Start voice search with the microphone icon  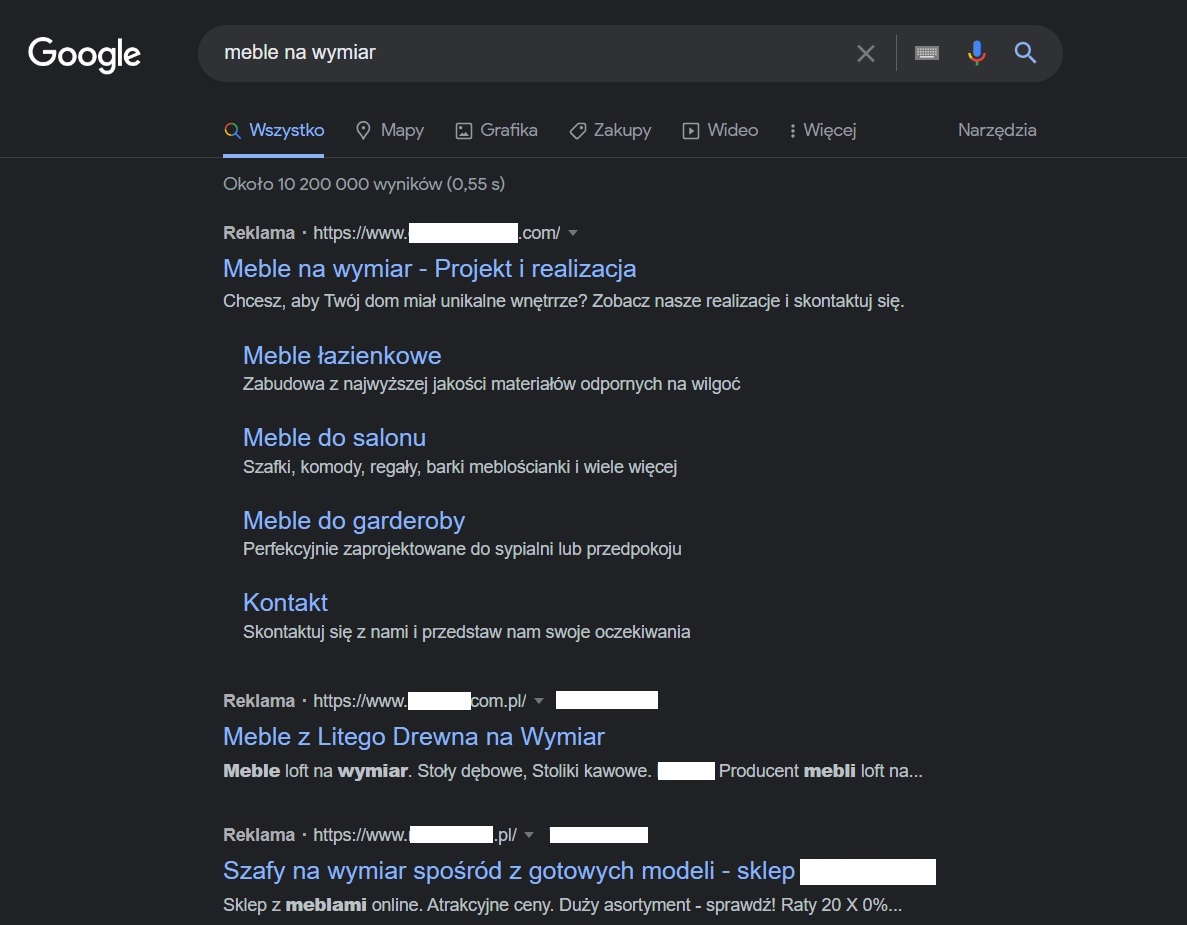tap(977, 53)
